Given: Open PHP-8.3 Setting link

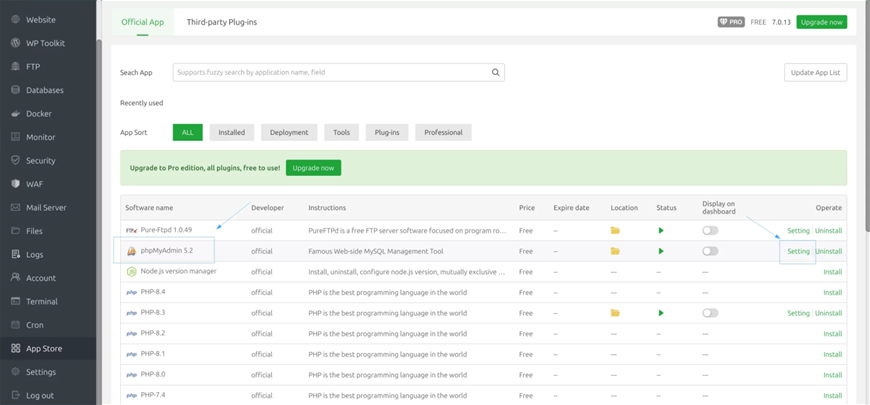Looking at the screenshot, I should point(798,313).
